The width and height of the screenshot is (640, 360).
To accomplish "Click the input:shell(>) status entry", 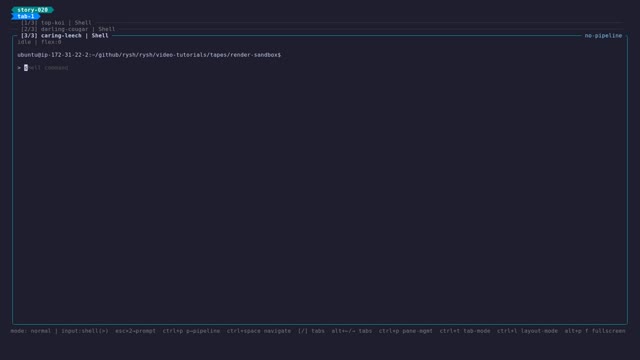I will [x=85, y=331].
